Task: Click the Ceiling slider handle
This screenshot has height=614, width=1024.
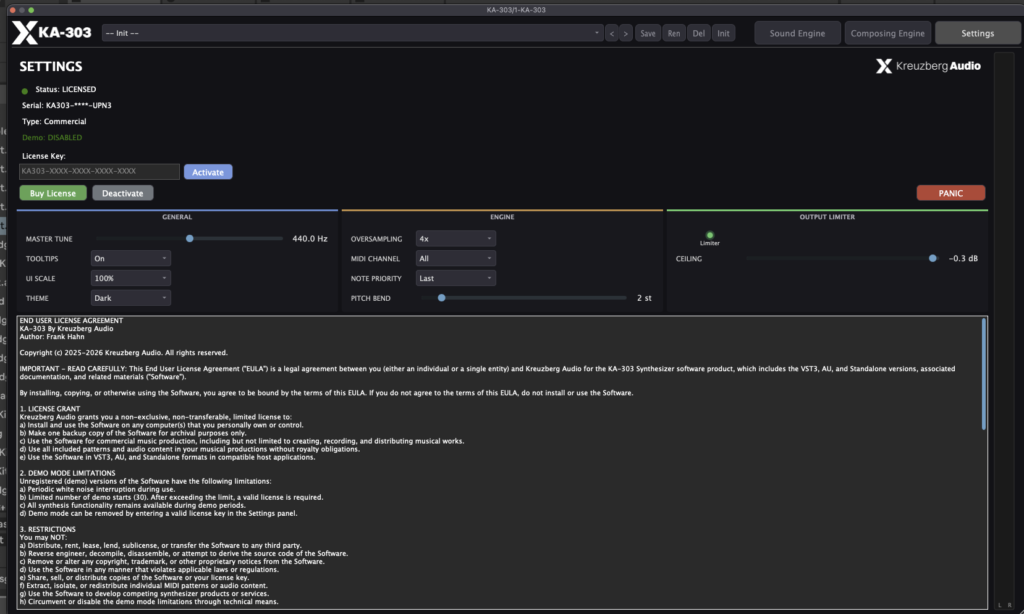Action: (x=933, y=259)
